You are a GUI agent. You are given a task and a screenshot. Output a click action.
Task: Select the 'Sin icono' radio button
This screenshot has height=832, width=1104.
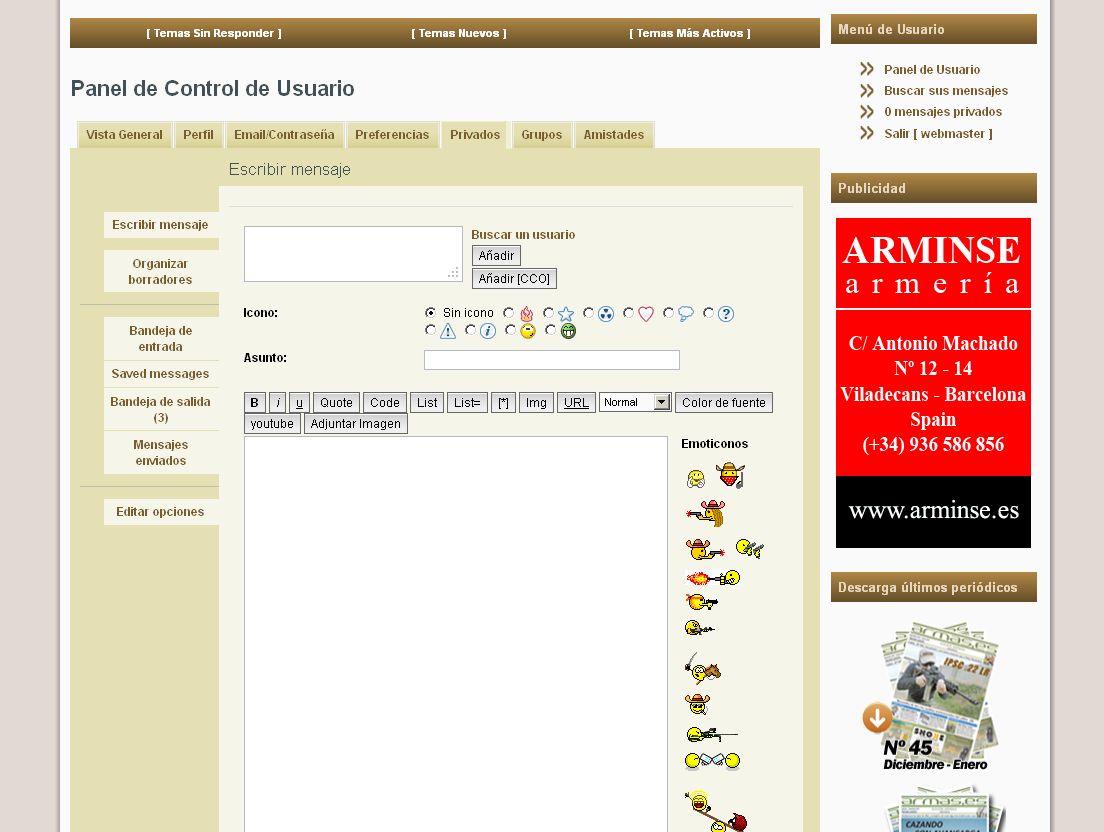coord(430,313)
